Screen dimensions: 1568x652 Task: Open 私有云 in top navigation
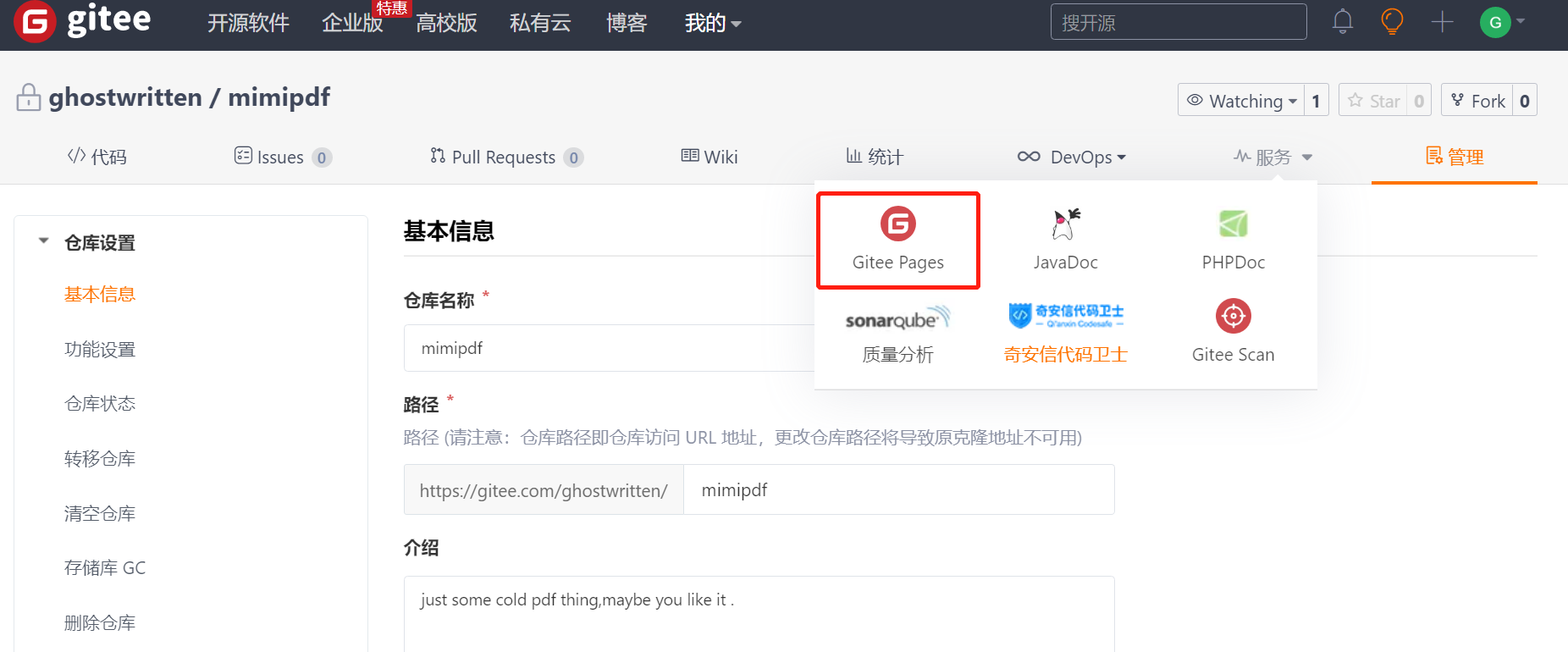tap(540, 23)
